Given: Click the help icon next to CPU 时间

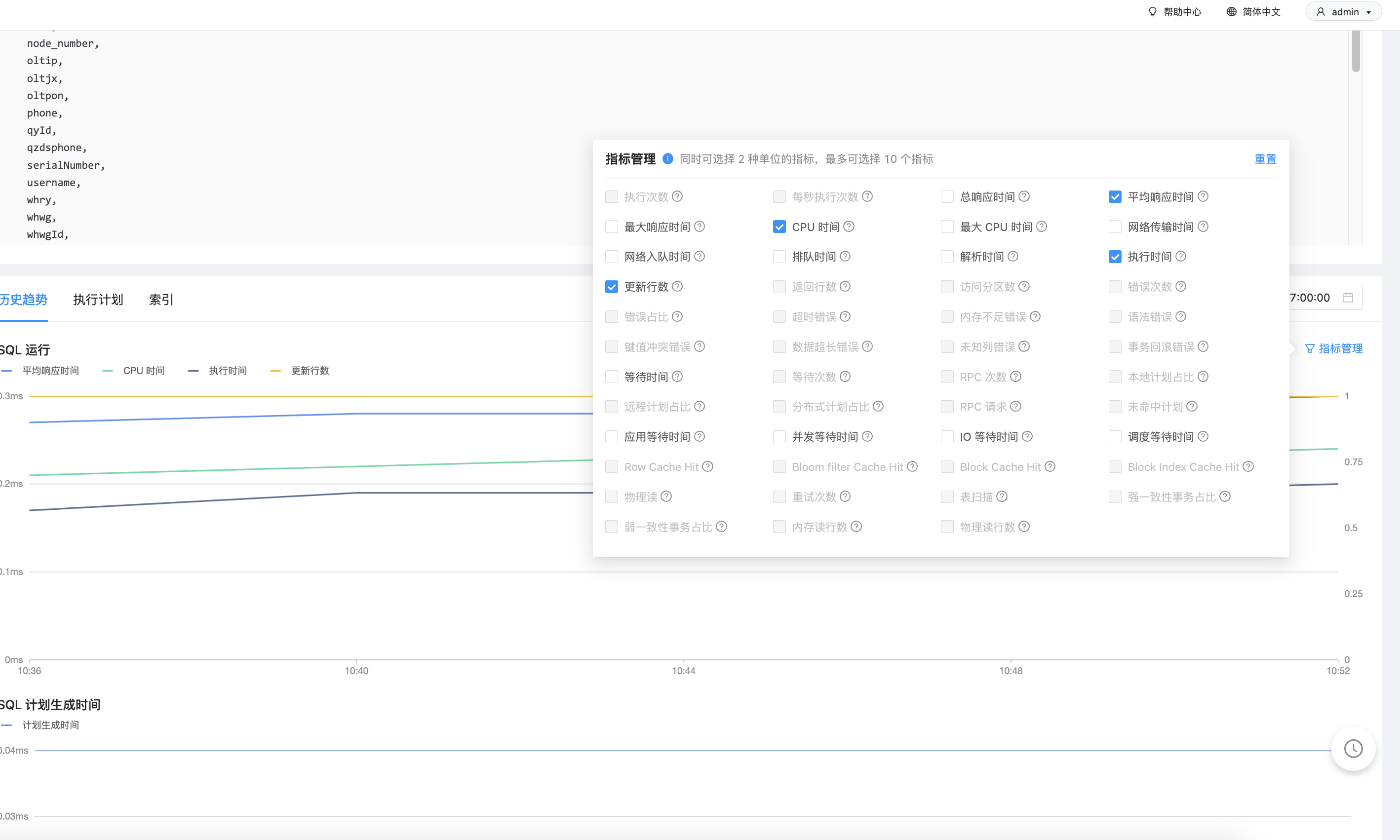Looking at the screenshot, I should (849, 227).
